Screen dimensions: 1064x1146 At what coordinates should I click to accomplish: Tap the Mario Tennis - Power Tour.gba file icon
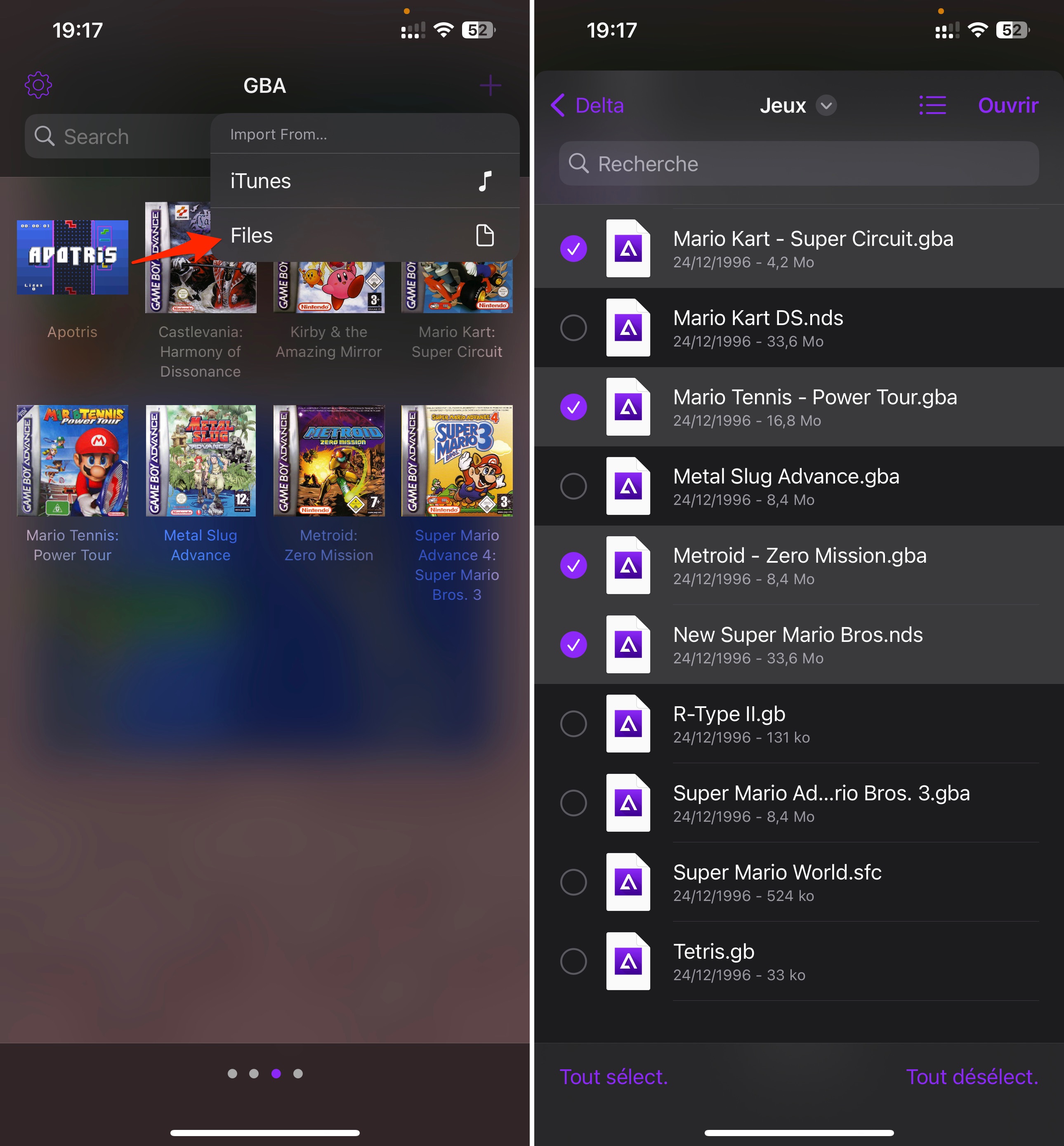click(x=628, y=407)
